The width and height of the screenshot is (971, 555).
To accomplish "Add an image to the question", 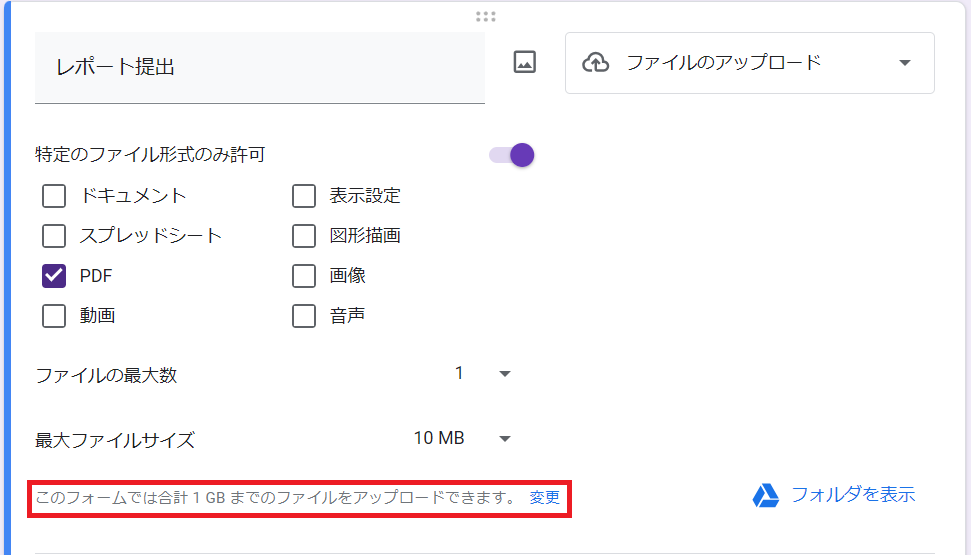I will [525, 62].
